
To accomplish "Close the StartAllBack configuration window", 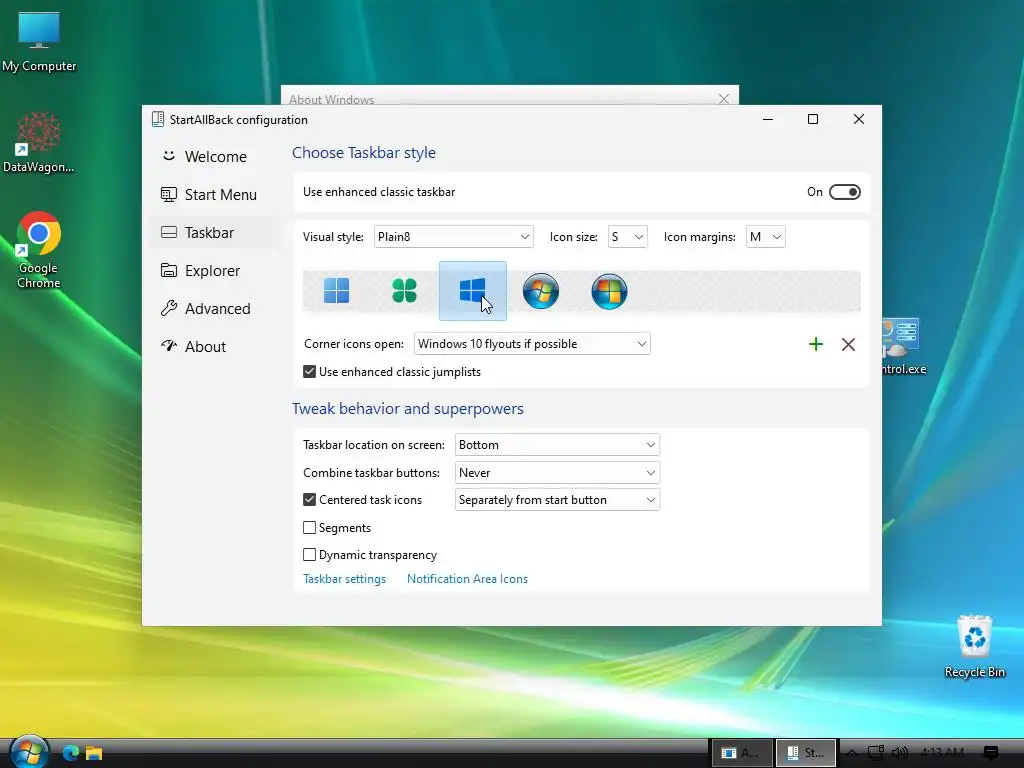I will click(x=859, y=119).
